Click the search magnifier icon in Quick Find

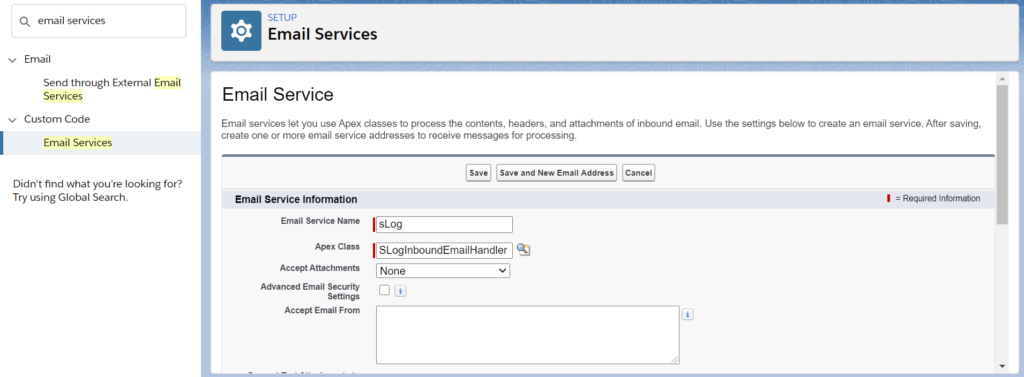point(25,21)
